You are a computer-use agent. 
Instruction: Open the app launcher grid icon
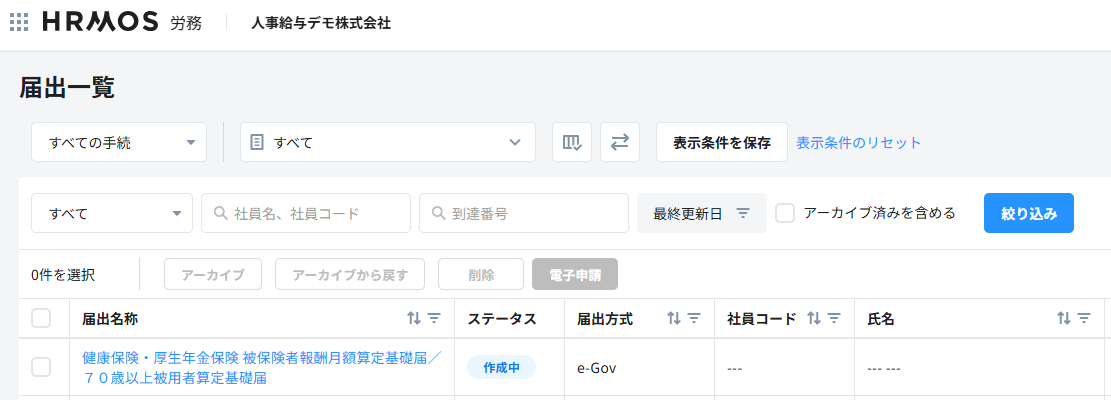point(19,22)
